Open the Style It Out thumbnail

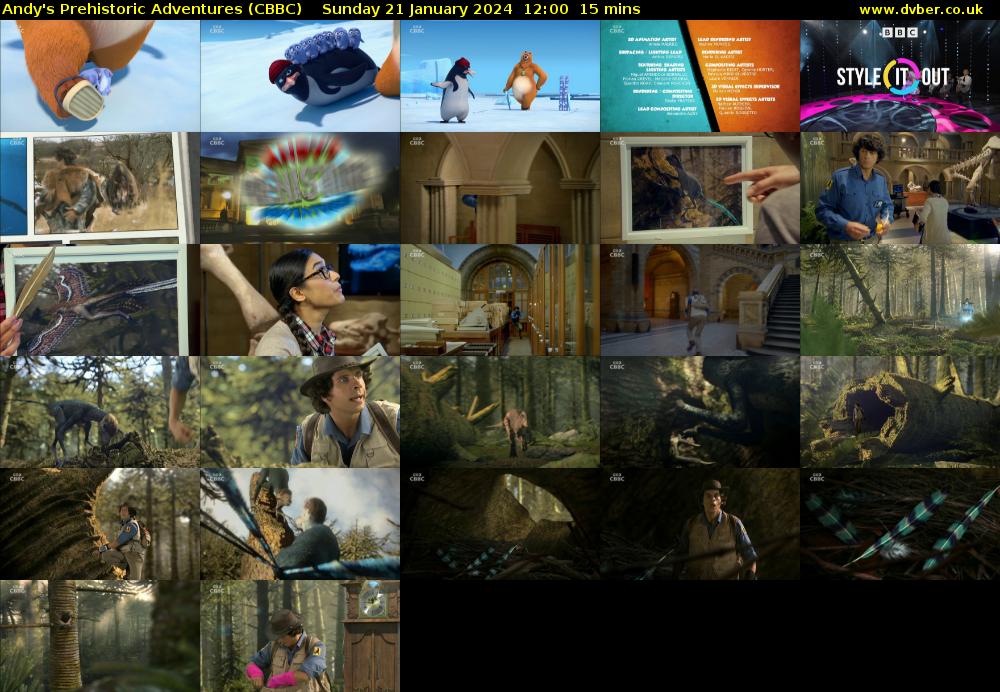900,76
